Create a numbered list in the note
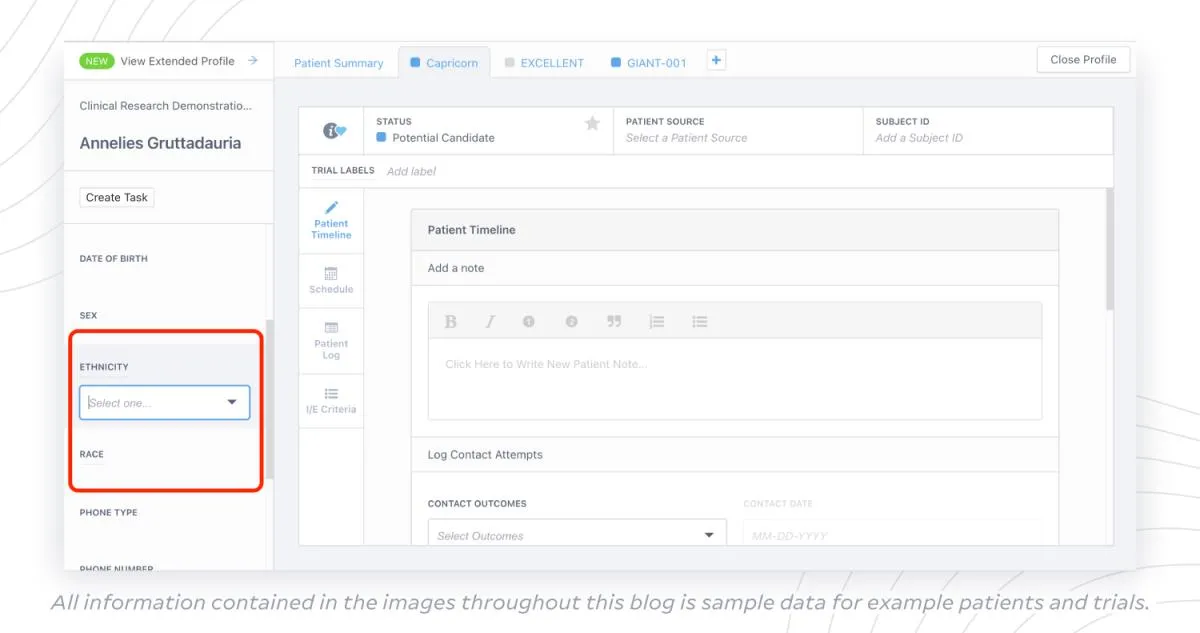This screenshot has width=1200, height=633. click(x=657, y=321)
